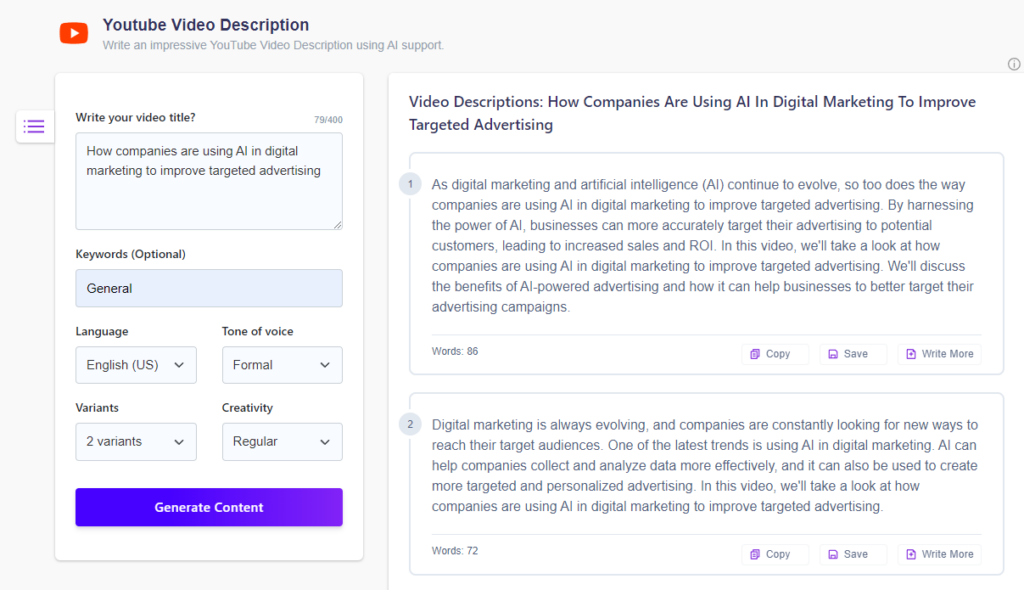Save description 2 with 72 words
This screenshot has height=590, width=1024.
(852, 554)
